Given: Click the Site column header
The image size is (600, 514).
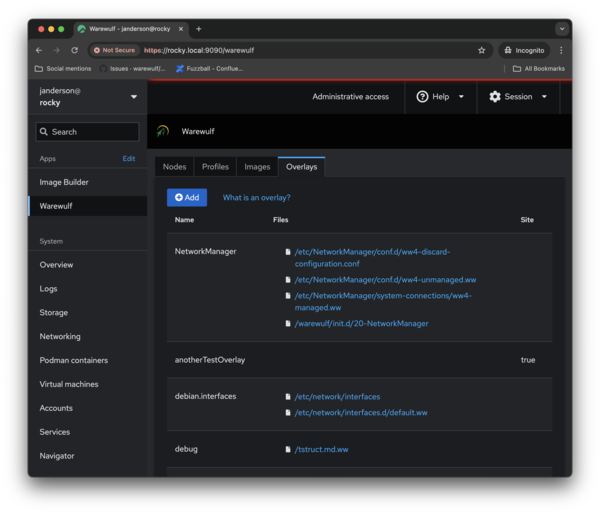Looking at the screenshot, I should pos(527,220).
